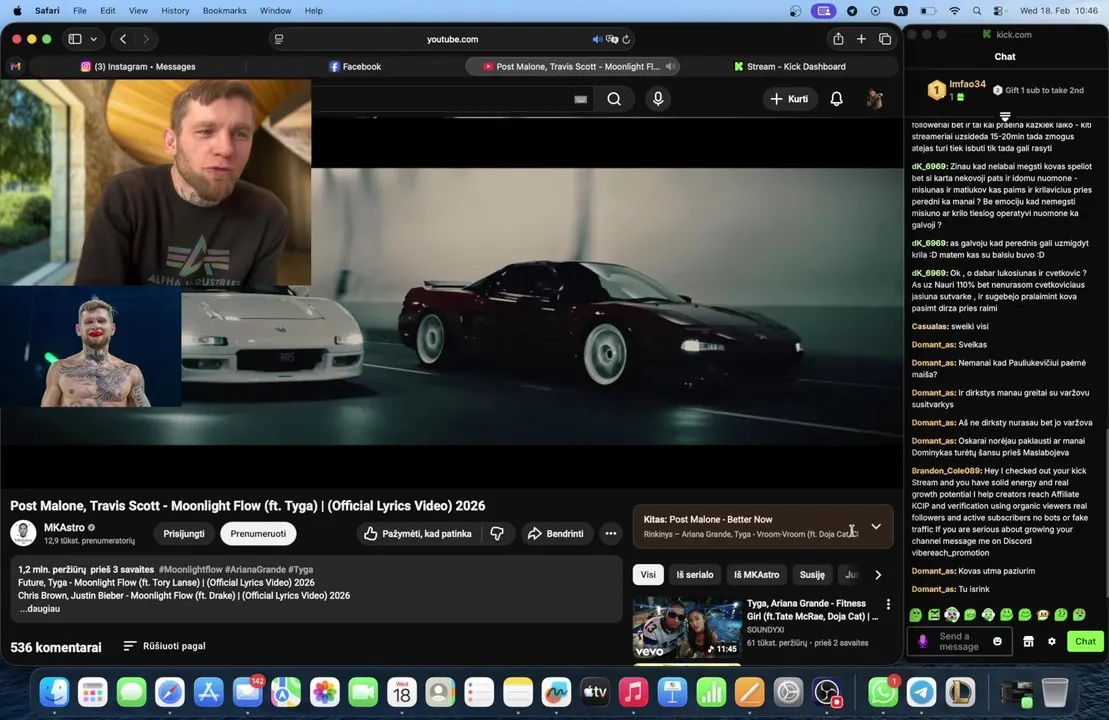1109x720 pixels.
Task: Open Telegram from the Dock
Action: [922, 692]
